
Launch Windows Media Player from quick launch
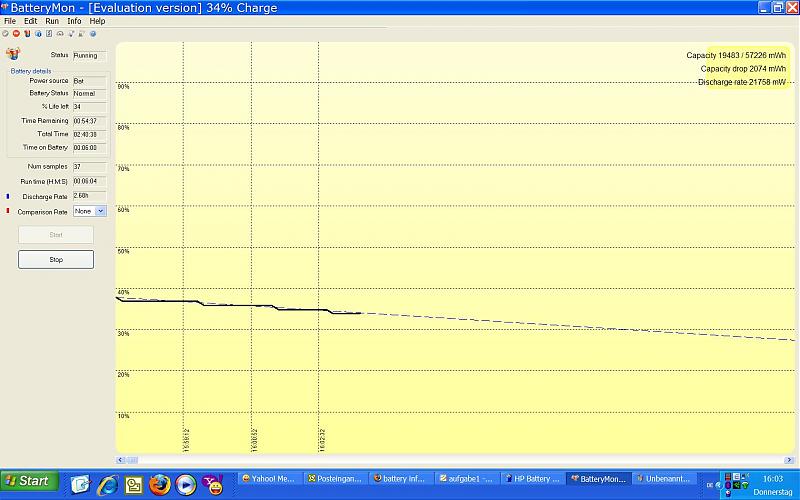click(186, 485)
